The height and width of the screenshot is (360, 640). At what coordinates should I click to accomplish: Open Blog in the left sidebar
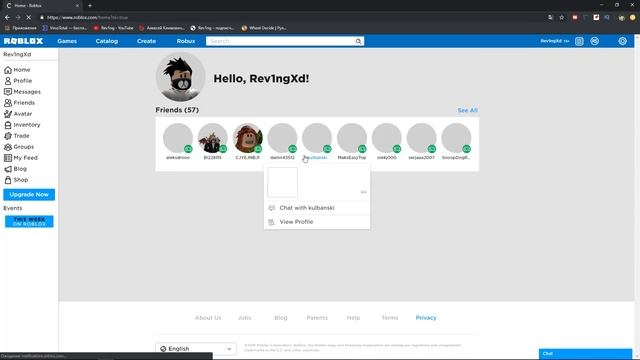click(x=16, y=169)
